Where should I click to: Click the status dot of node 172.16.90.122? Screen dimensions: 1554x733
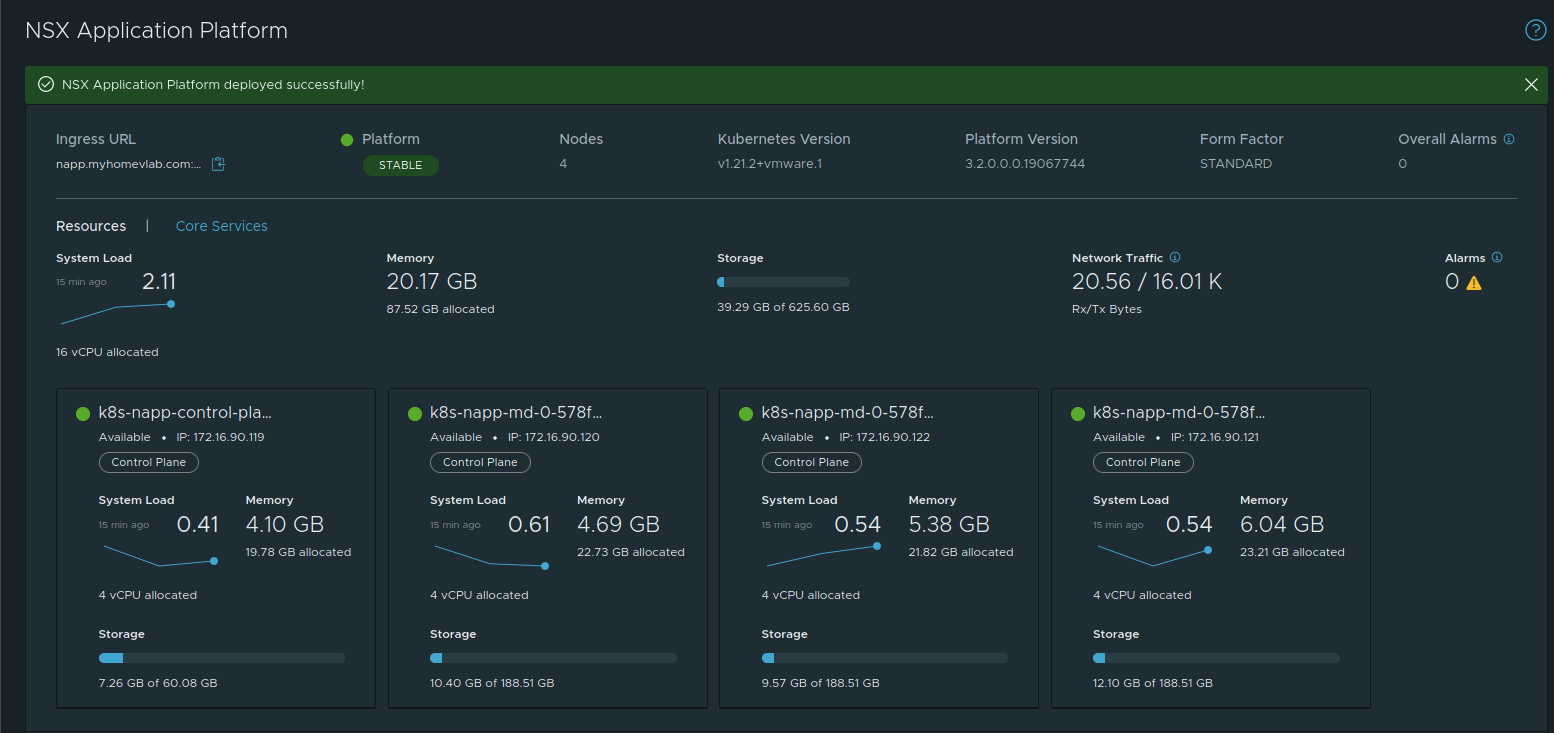point(746,414)
